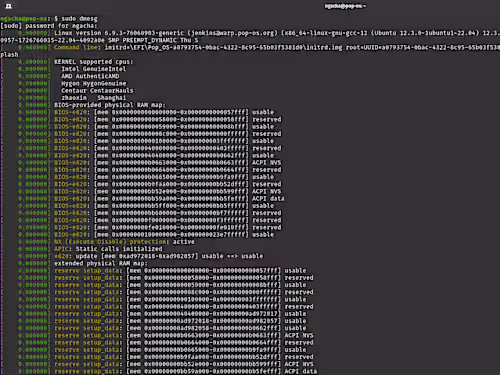Click 'BIOS-provided physical RAM map:' line

(x=110, y=105)
